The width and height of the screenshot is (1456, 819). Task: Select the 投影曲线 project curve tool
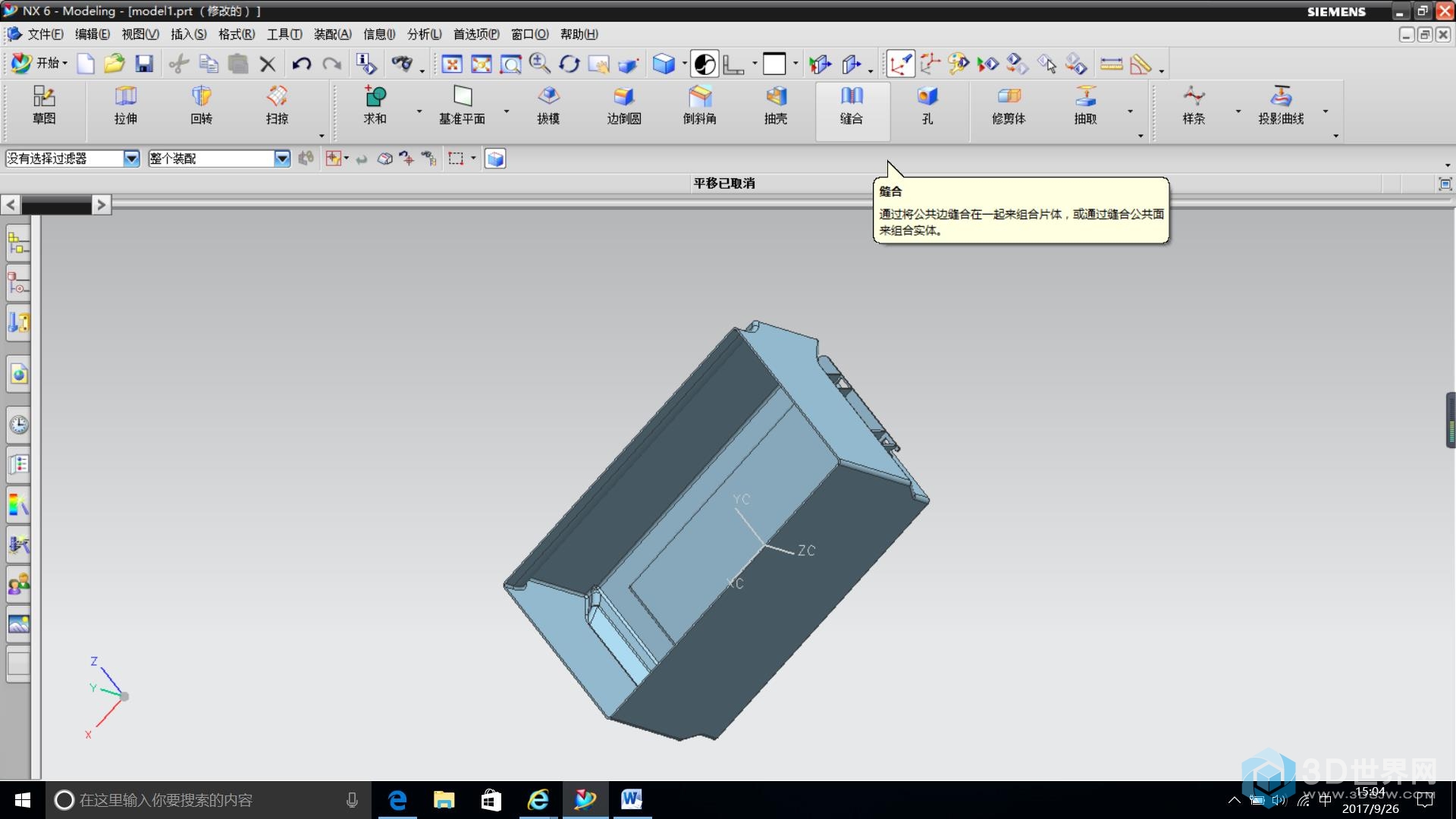[1281, 105]
